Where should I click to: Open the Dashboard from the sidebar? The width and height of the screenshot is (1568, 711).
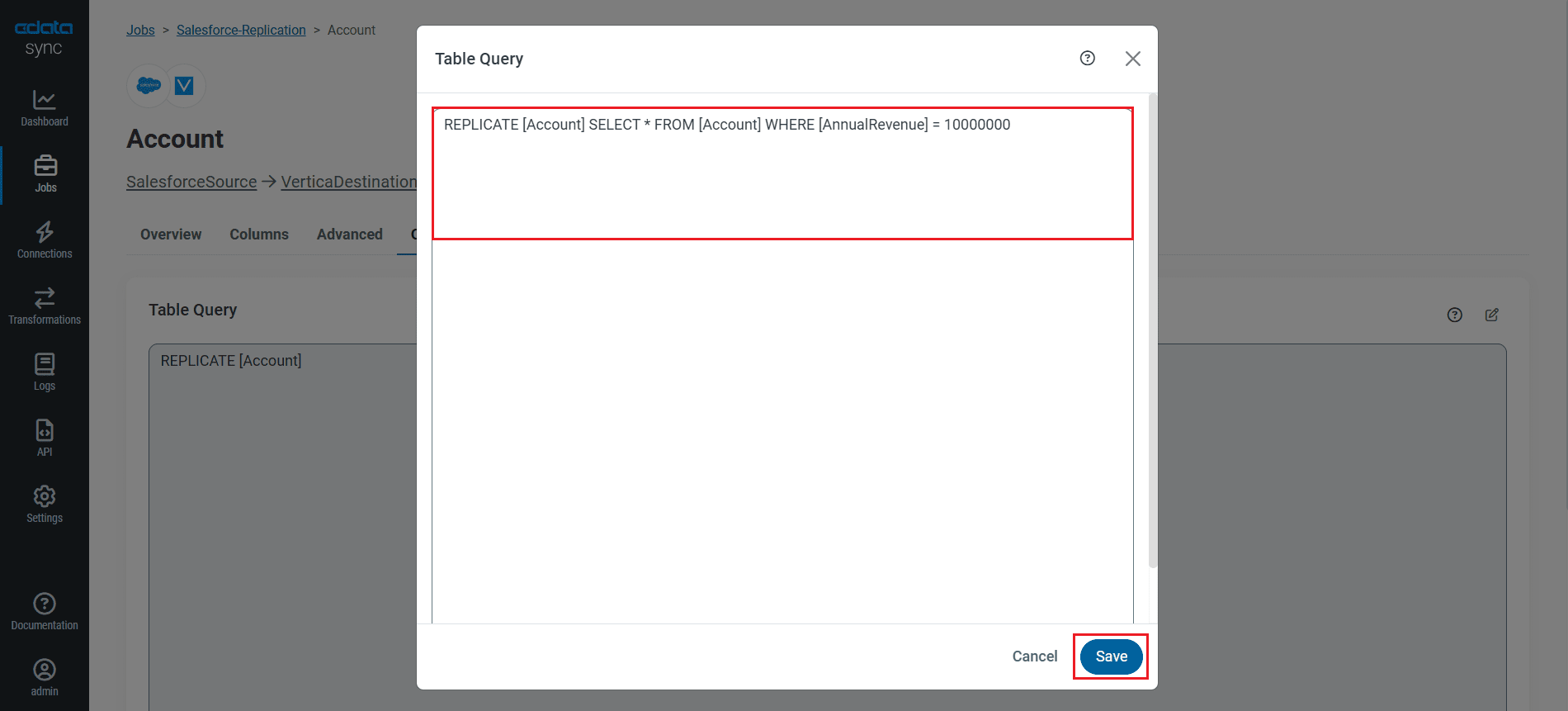45,108
